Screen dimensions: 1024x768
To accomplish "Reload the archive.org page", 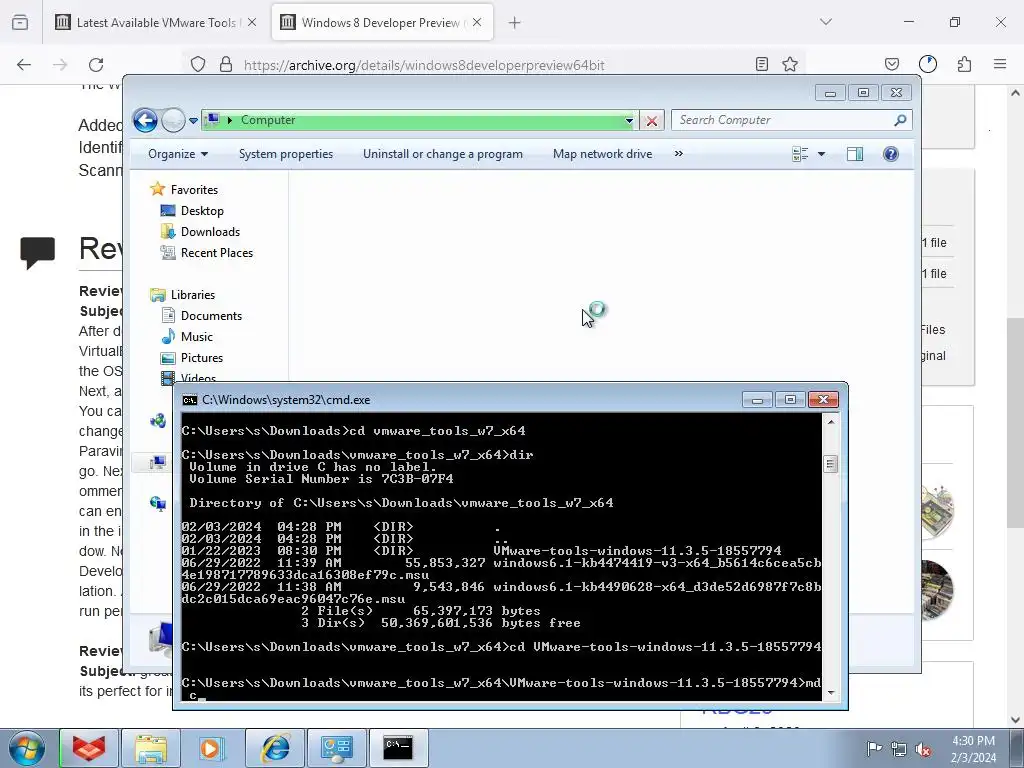I will [x=96, y=65].
